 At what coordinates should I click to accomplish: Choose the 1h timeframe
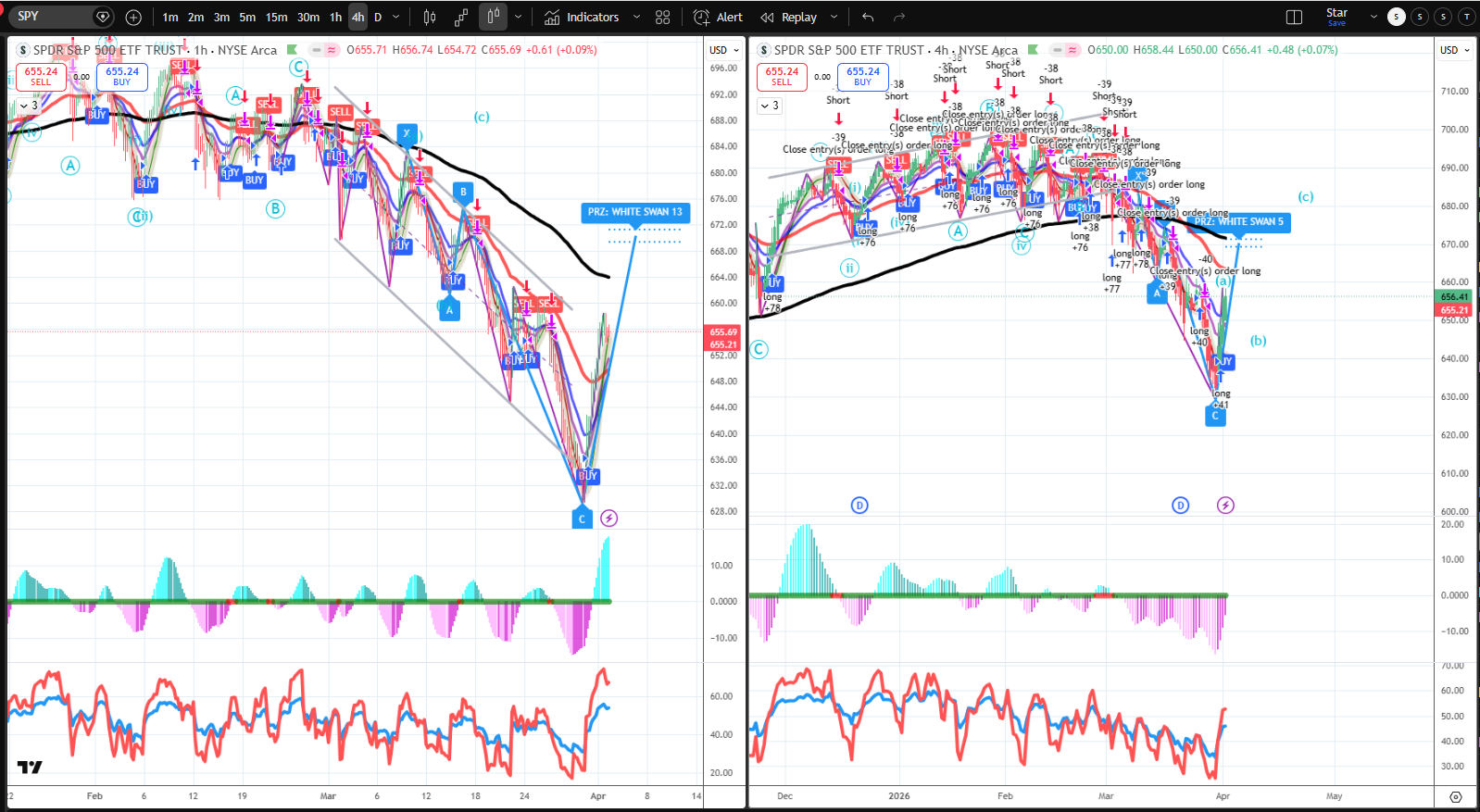335,17
